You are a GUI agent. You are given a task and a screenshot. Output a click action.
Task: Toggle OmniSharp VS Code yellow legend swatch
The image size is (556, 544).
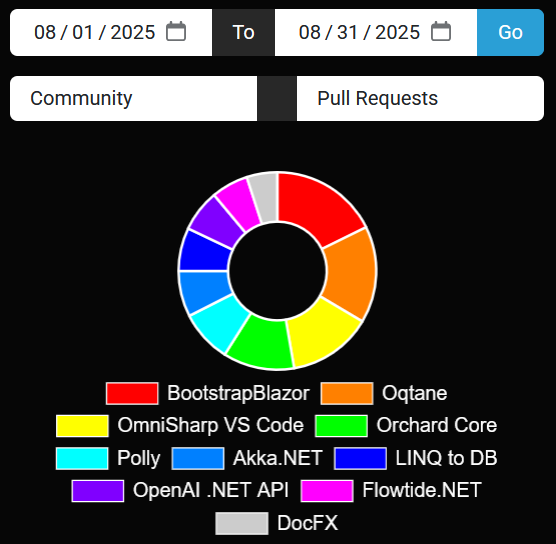[x=82, y=426]
